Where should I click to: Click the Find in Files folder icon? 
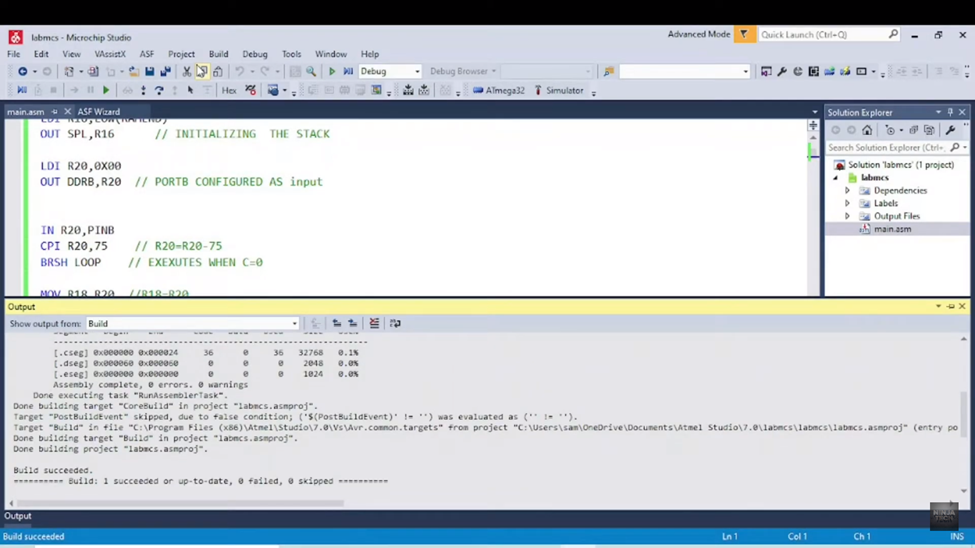(x=609, y=72)
